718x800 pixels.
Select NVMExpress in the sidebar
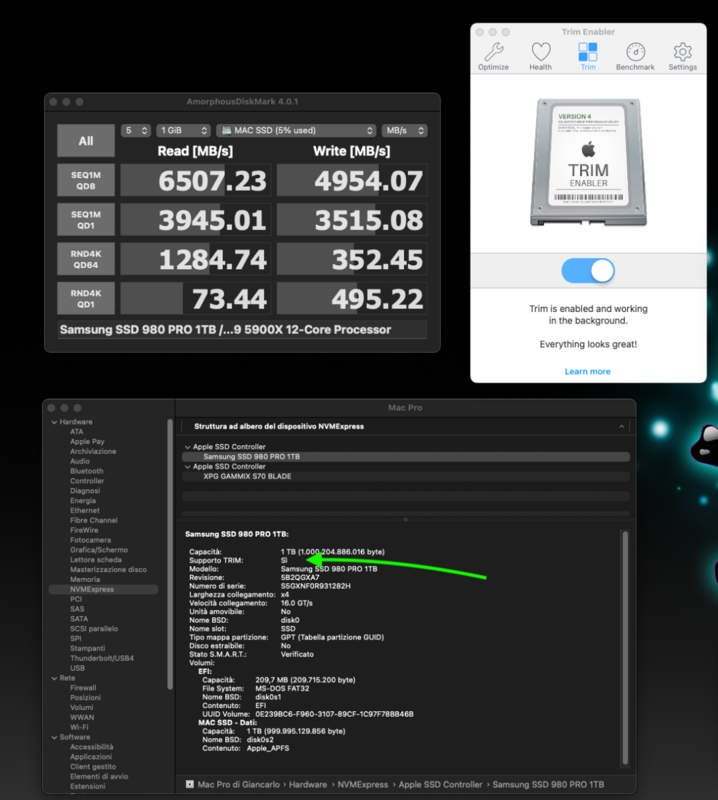pos(104,589)
